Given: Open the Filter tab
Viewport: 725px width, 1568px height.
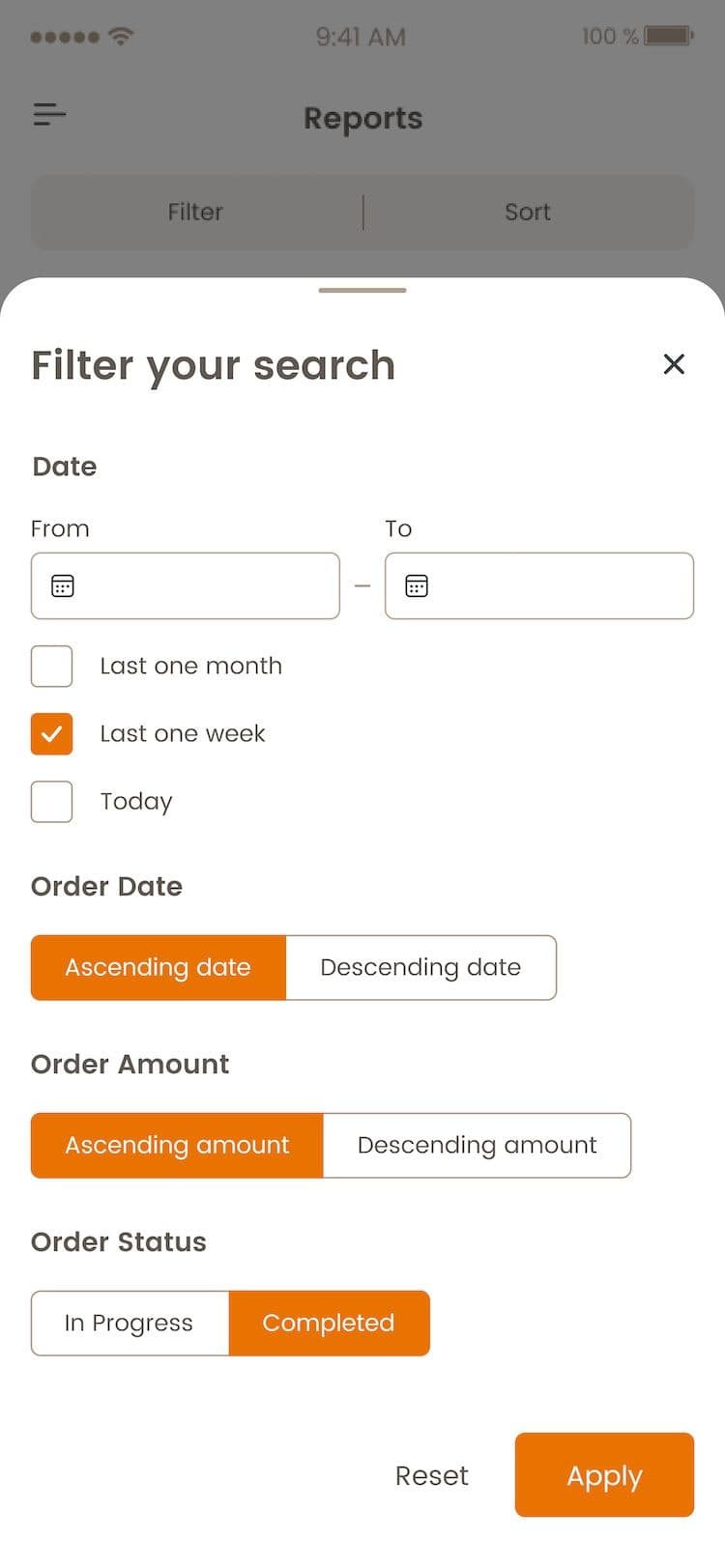Looking at the screenshot, I should (x=195, y=213).
